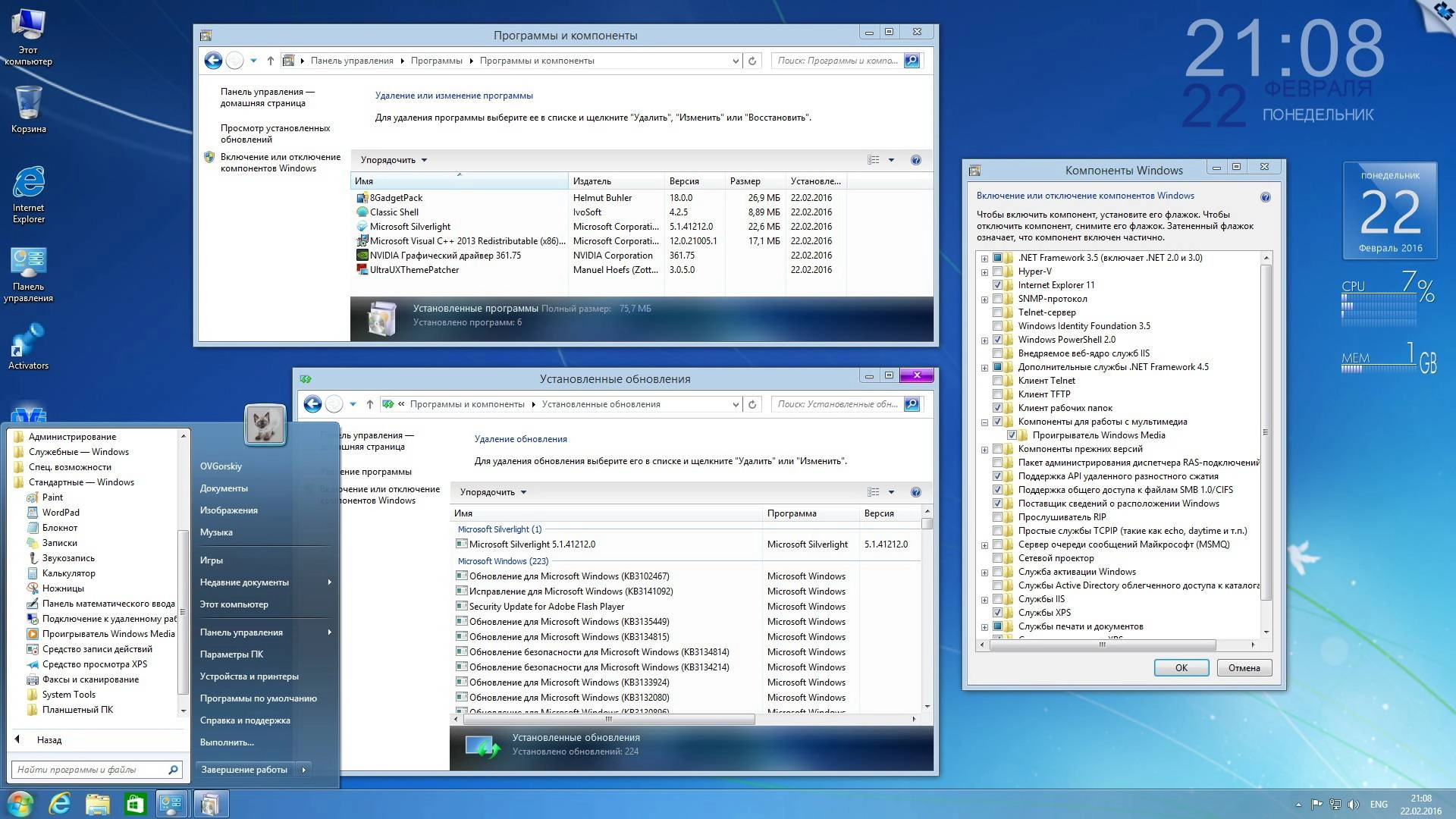Open Paint from the Start menu

point(51,497)
